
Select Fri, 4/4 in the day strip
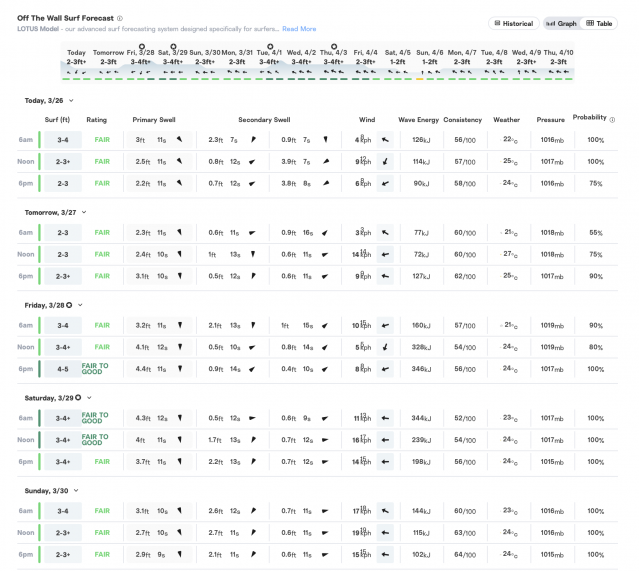pyautogui.click(x=366, y=63)
